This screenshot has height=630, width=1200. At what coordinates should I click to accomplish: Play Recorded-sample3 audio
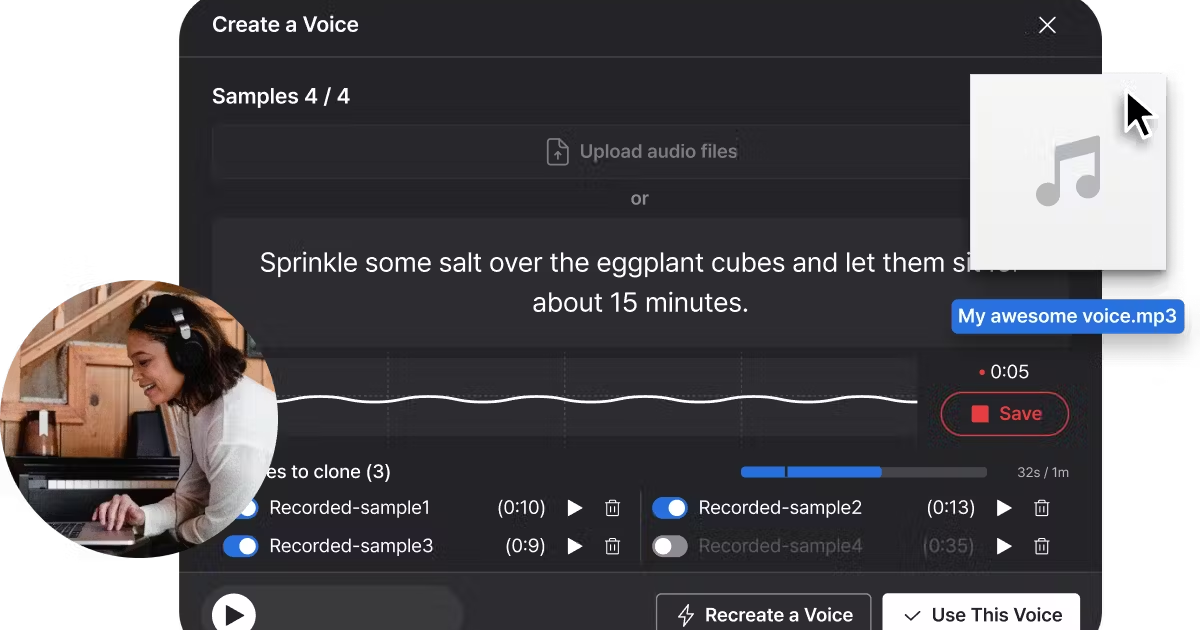click(x=575, y=546)
